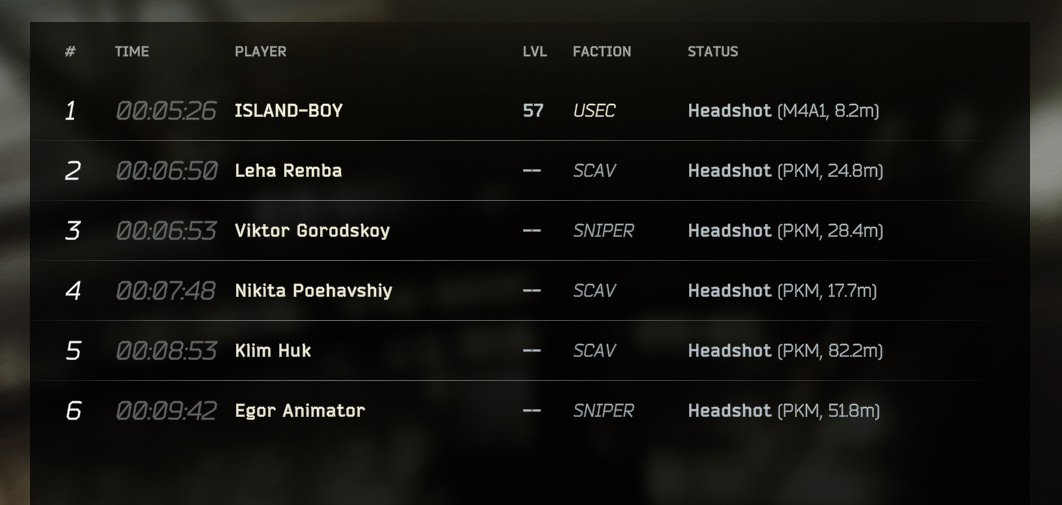The height and width of the screenshot is (505, 1062).
Task: Open player ISLAND-BOY's name
Action: pos(289,111)
